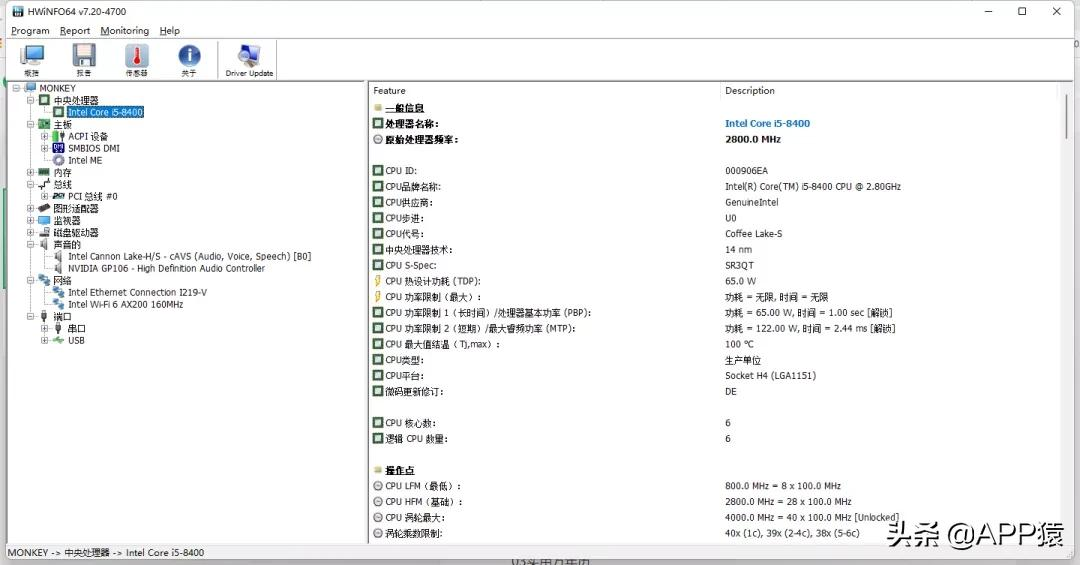This screenshot has width=1080, height=565.
Task: Click the disk drive icon beside 磁盘驱动器
Action: pyautogui.click(x=44, y=232)
